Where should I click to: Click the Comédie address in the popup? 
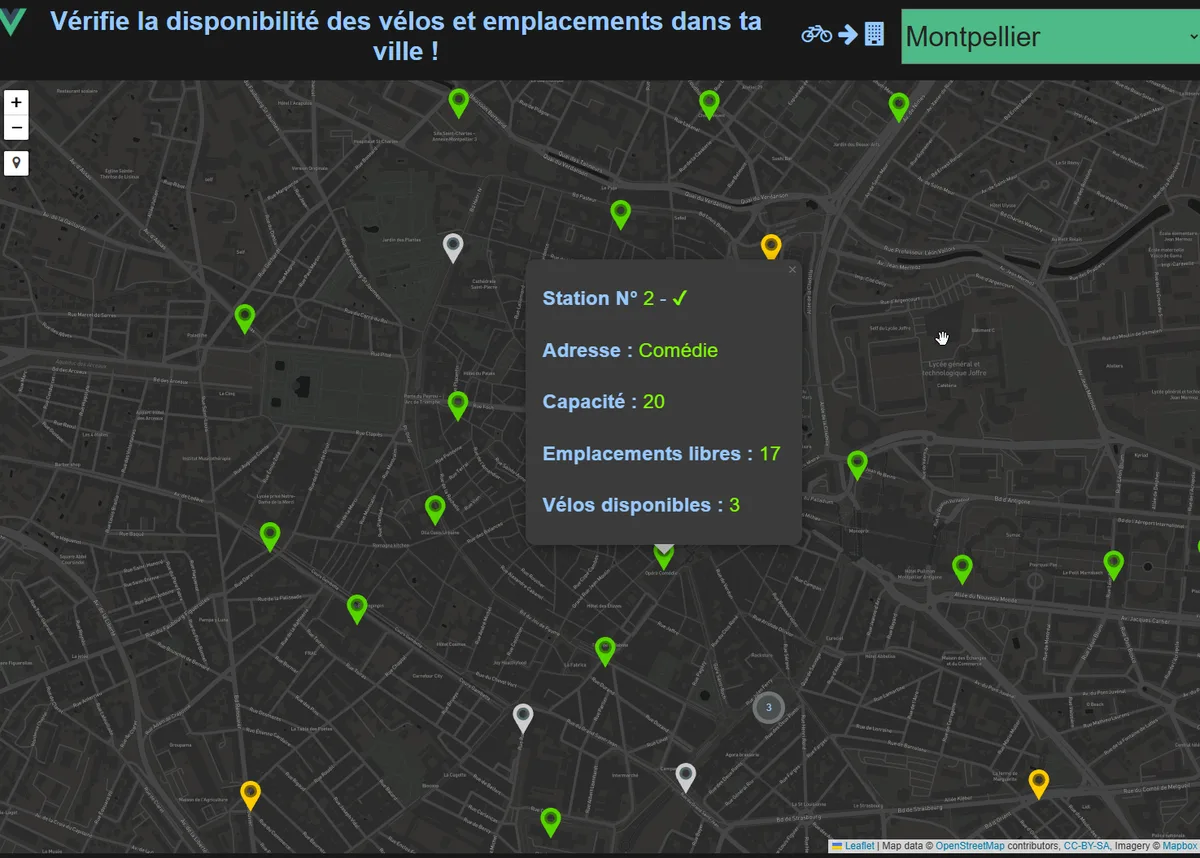[x=679, y=350]
